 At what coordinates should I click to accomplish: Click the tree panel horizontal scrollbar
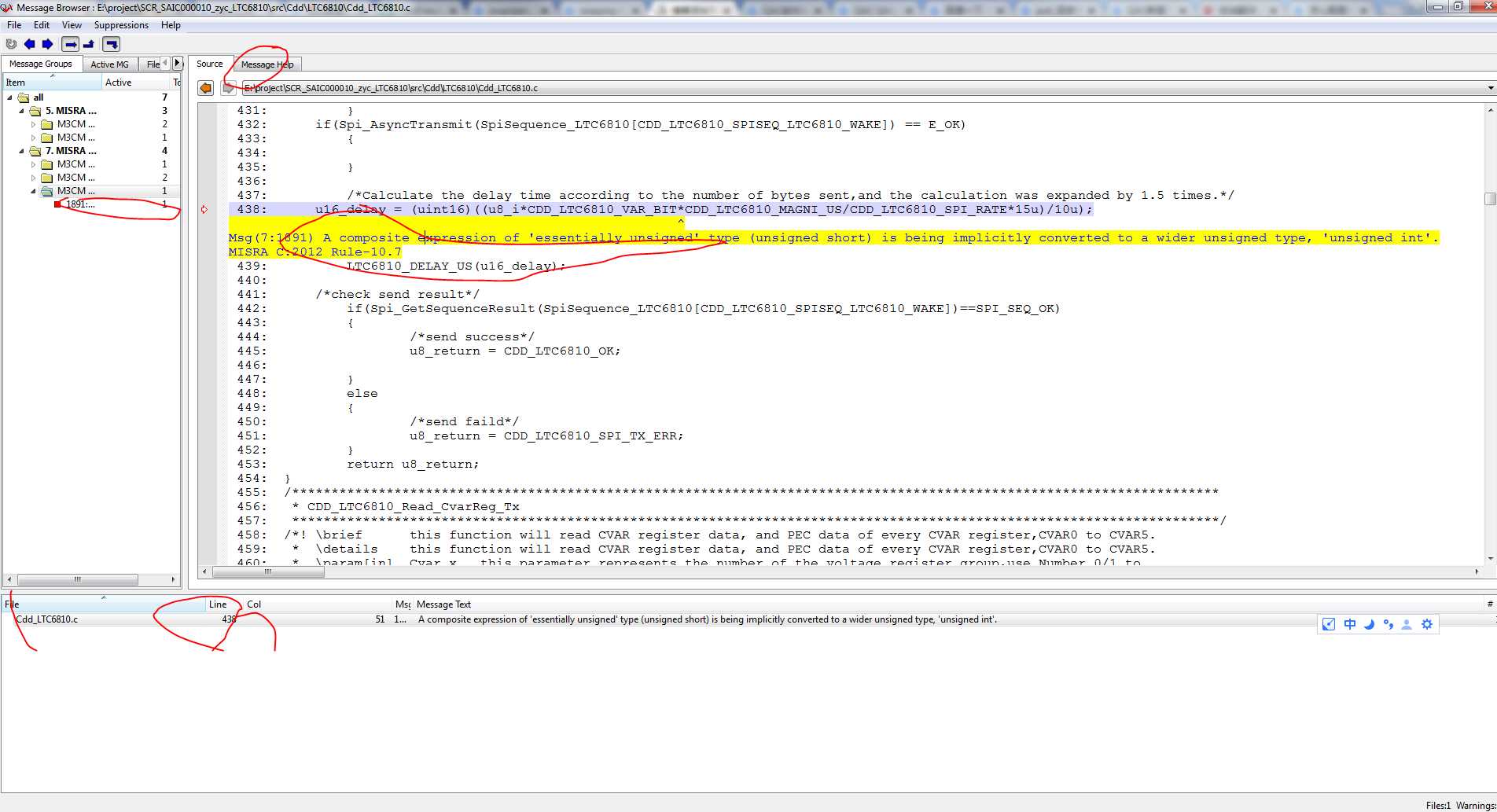[91, 579]
